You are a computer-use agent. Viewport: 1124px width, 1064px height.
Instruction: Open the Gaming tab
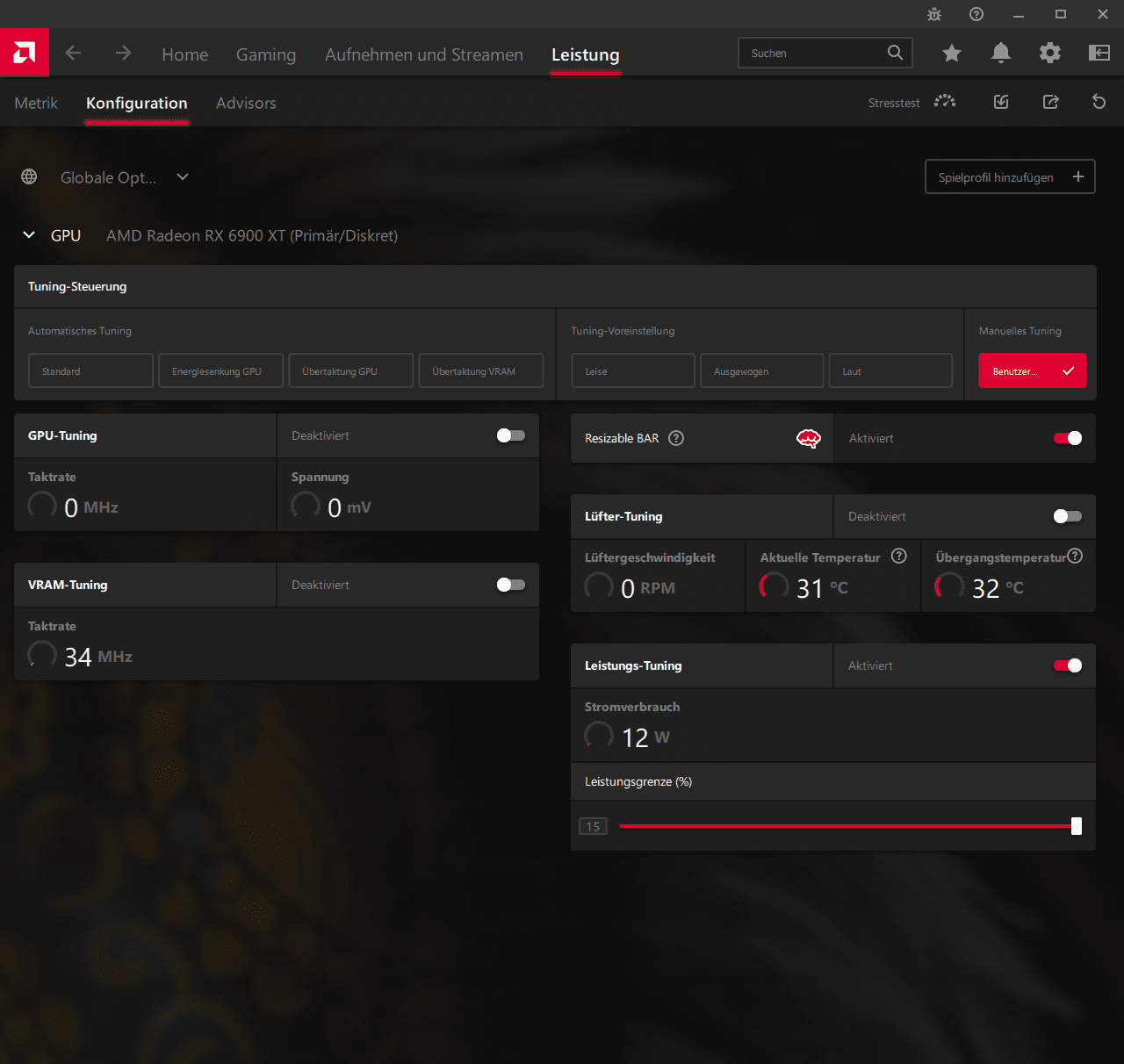266,54
